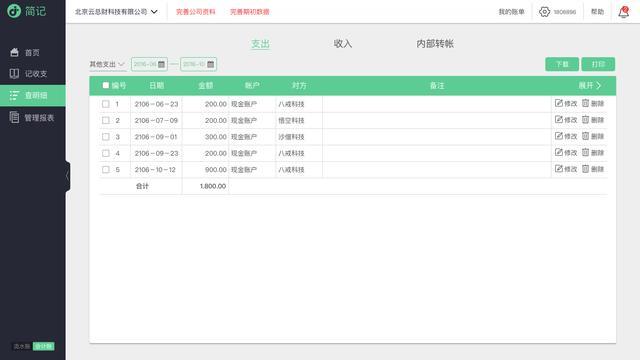Check the checkbox for row 2

[x=106, y=120]
